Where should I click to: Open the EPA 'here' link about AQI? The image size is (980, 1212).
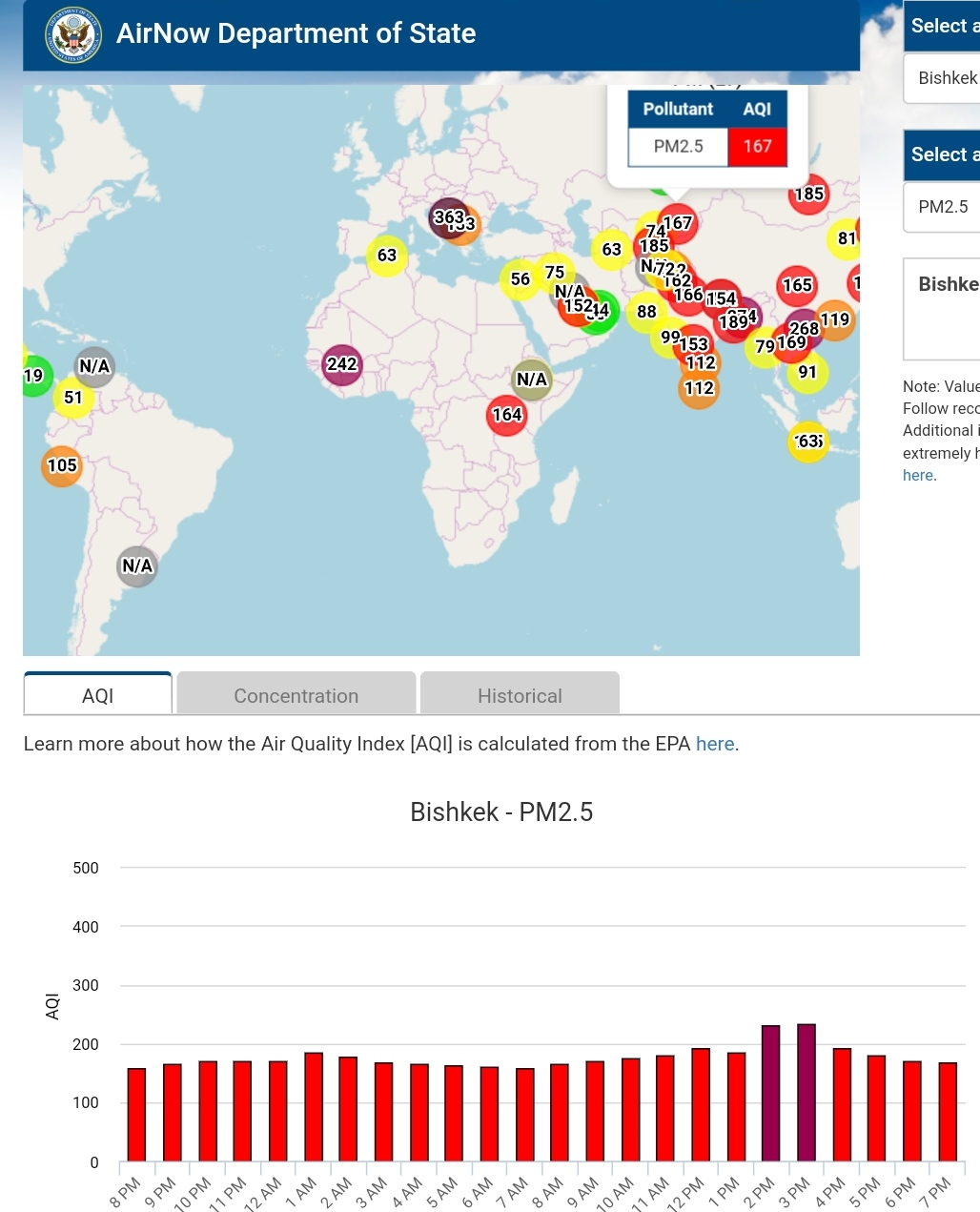715,744
